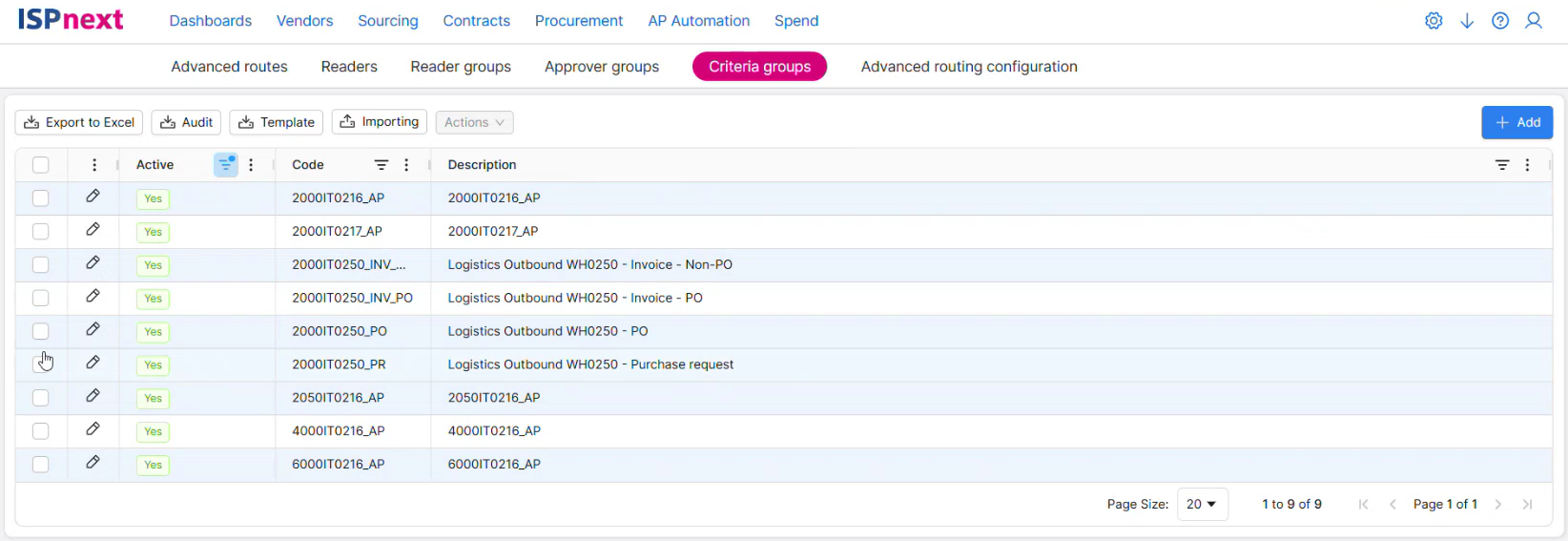Open the Description column filter icon
The height and width of the screenshot is (541, 1568).
[x=1502, y=165]
